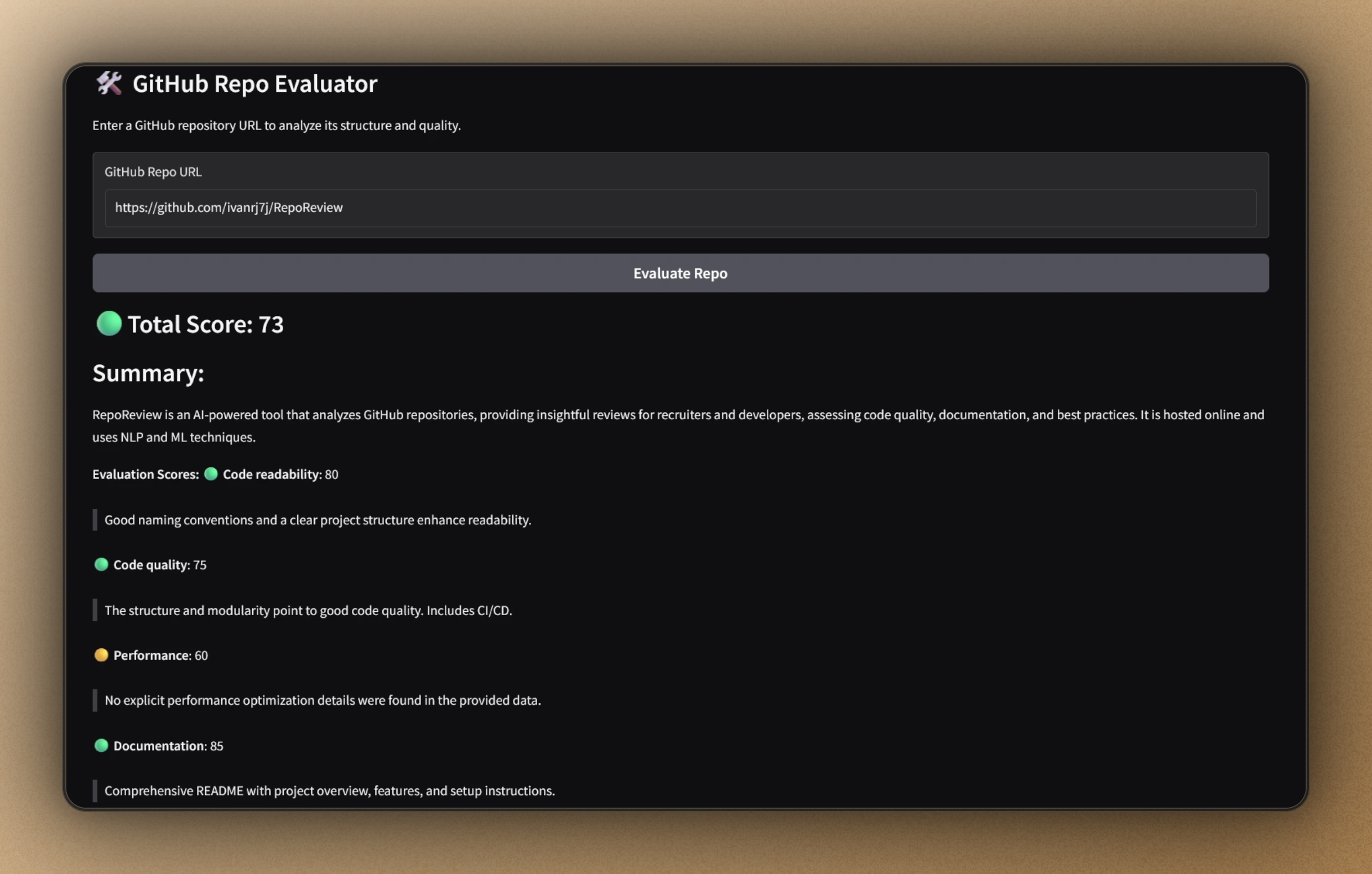This screenshot has width=1372, height=874.
Task: Click the Comprehensive README quote text
Action: tap(329, 791)
